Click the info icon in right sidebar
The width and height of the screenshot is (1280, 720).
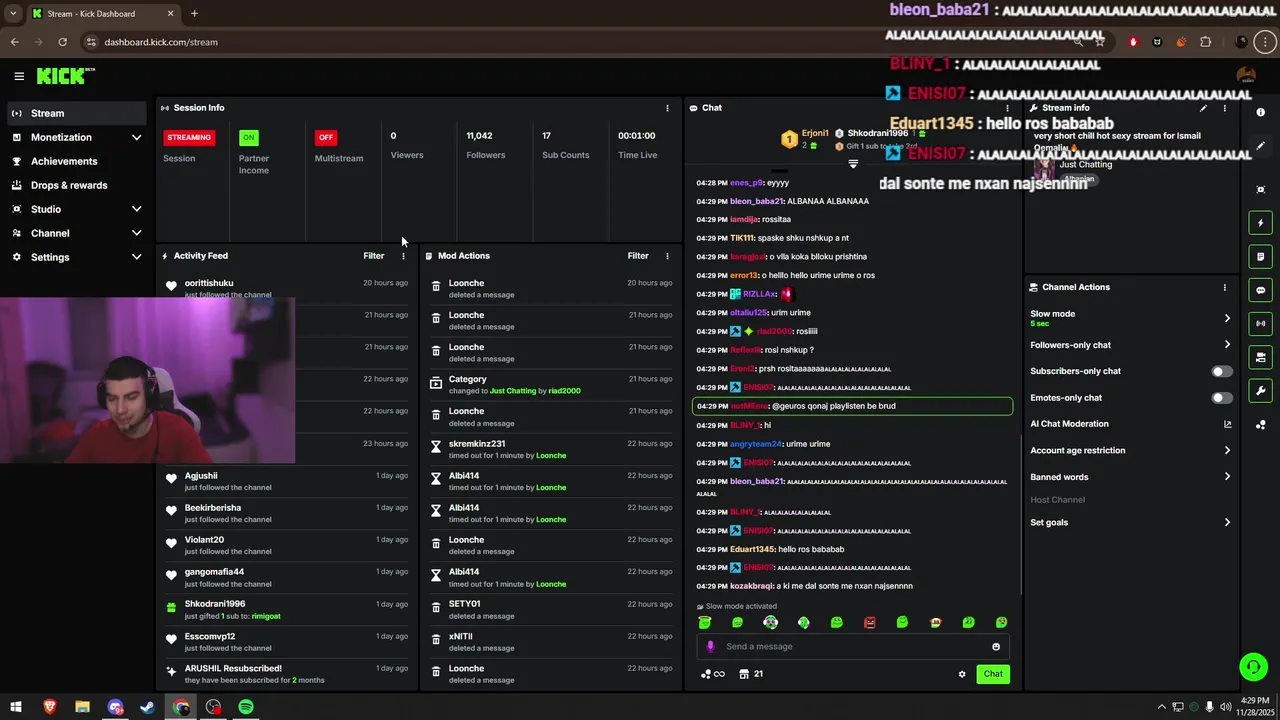[x=1261, y=113]
